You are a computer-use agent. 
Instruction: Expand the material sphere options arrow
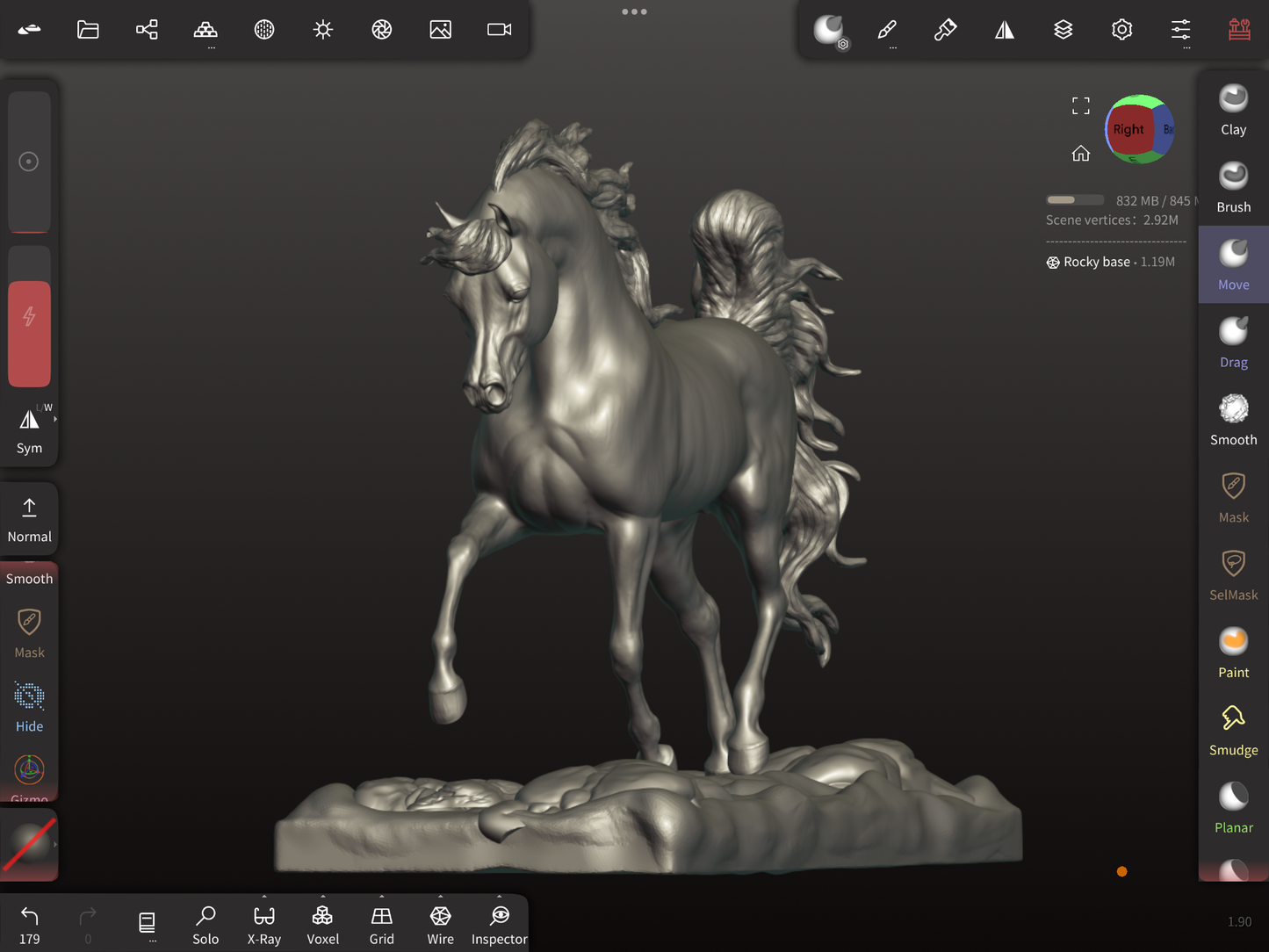point(55,845)
